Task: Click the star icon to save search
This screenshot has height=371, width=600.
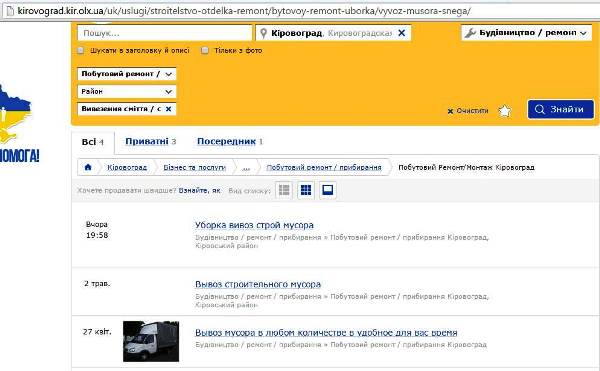Action: pyautogui.click(x=505, y=111)
